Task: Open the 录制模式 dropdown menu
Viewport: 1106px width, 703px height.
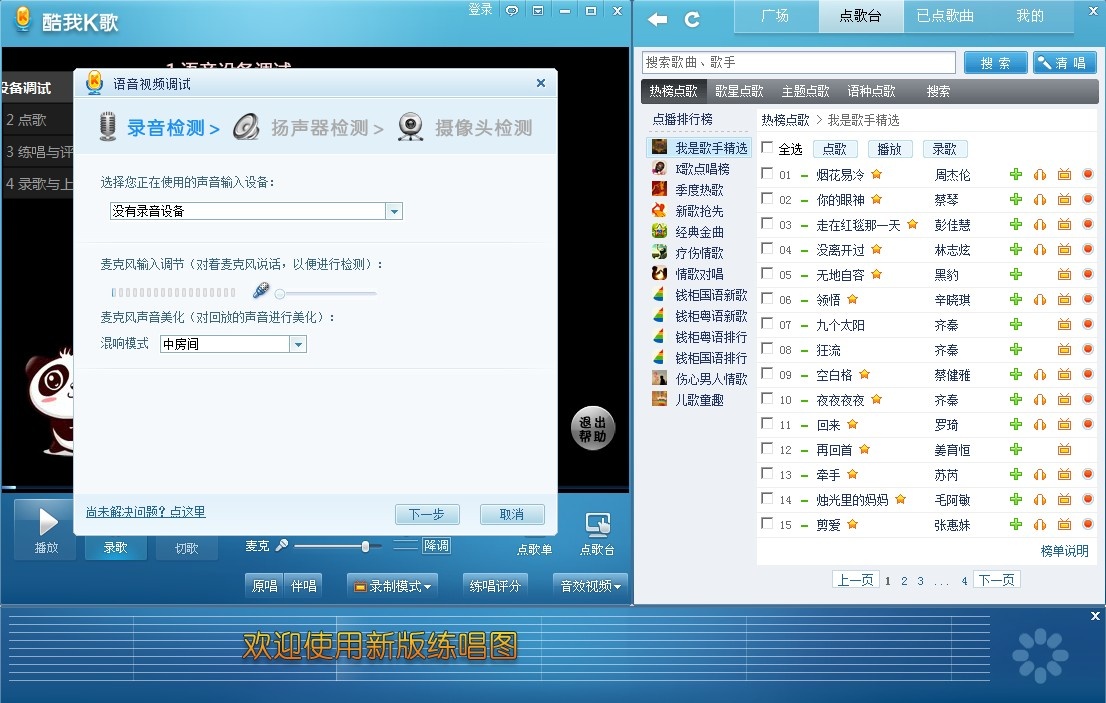Action: (x=392, y=585)
